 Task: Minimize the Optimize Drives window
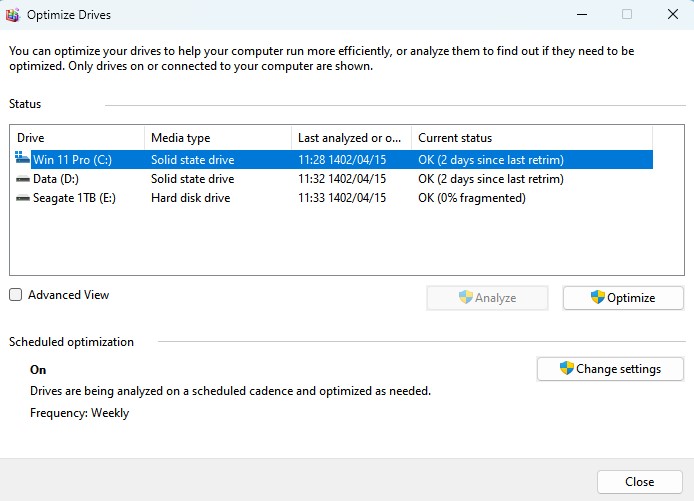(582, 15)
